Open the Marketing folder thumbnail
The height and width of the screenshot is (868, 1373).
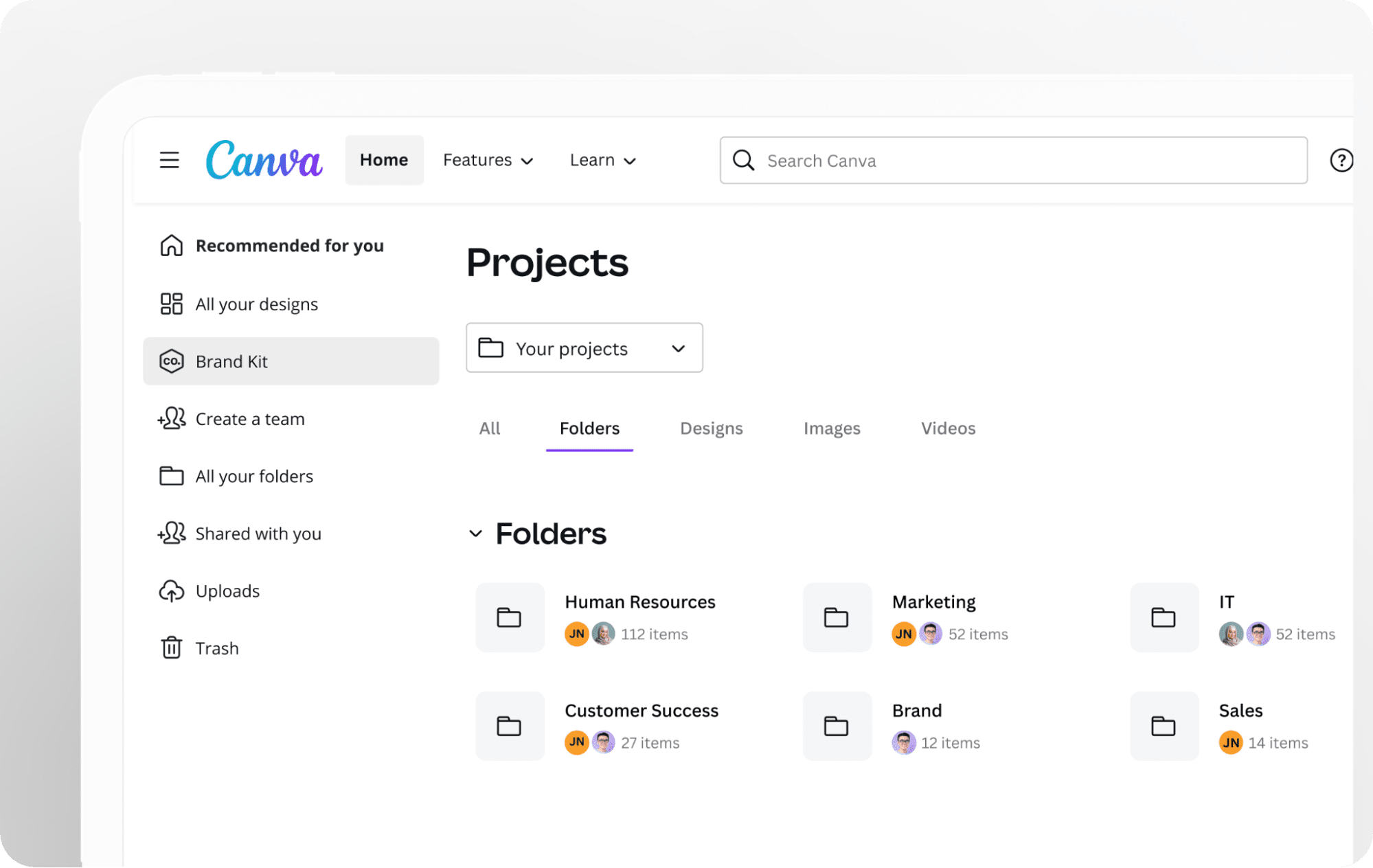(x=837, y=617)
